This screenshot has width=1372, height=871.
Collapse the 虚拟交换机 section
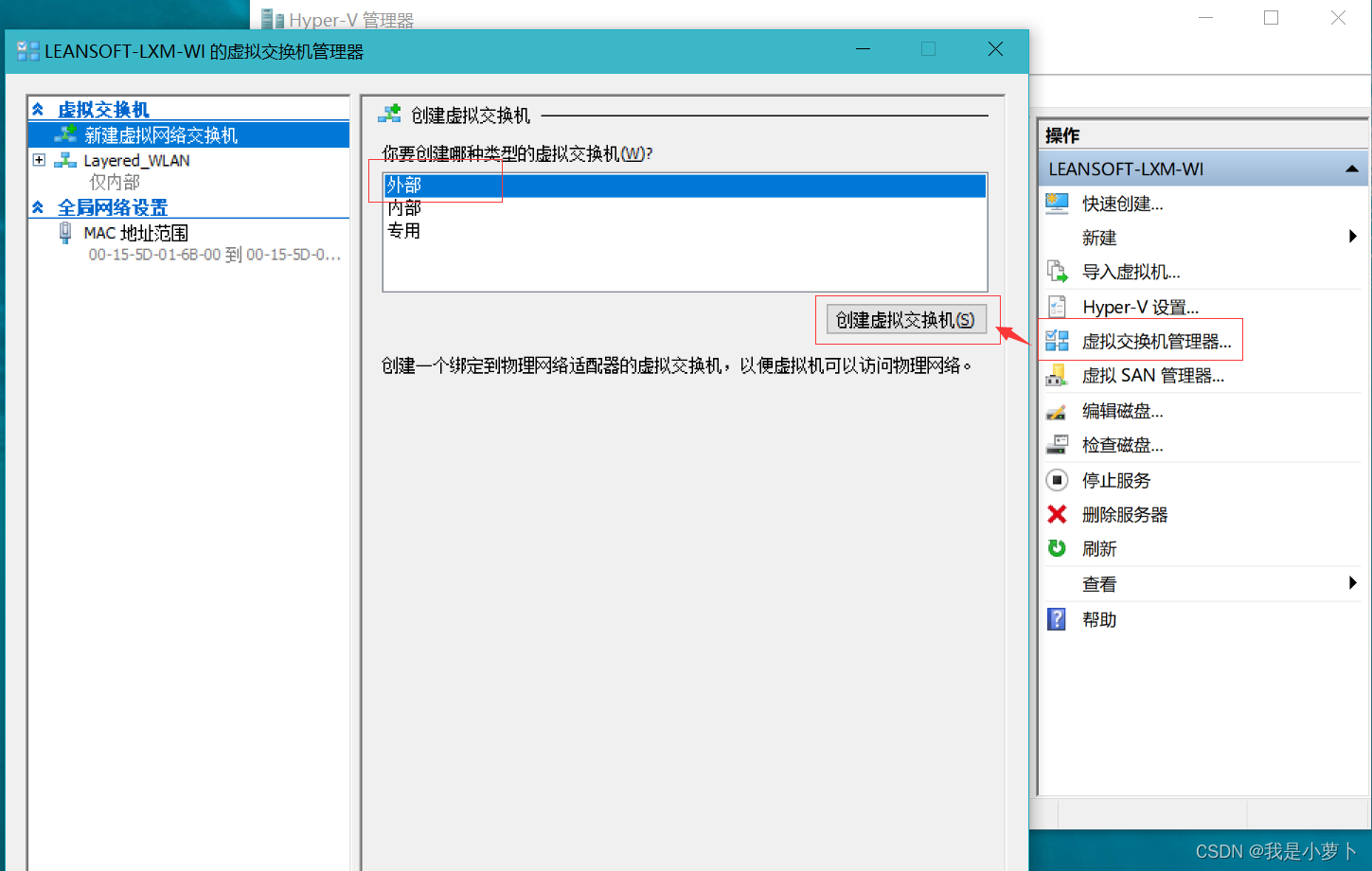38,110
